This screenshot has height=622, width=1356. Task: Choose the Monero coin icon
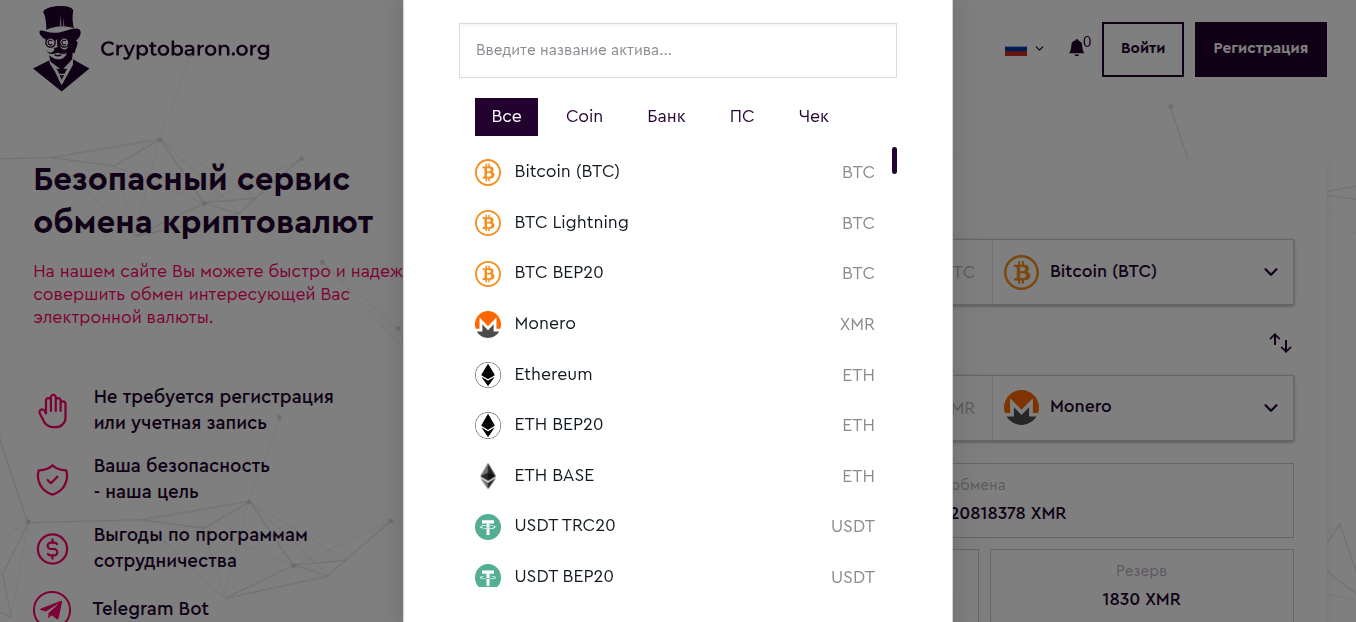(487, 323)
